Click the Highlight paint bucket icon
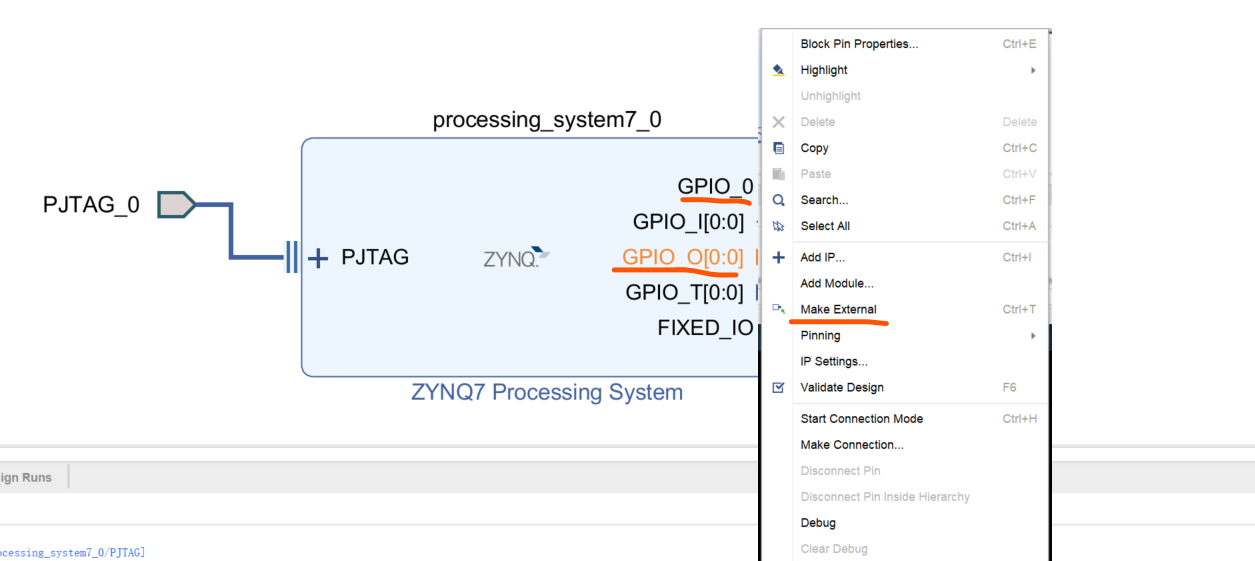Viewport: 1255px width, 561px height. (x=779, y=70)
